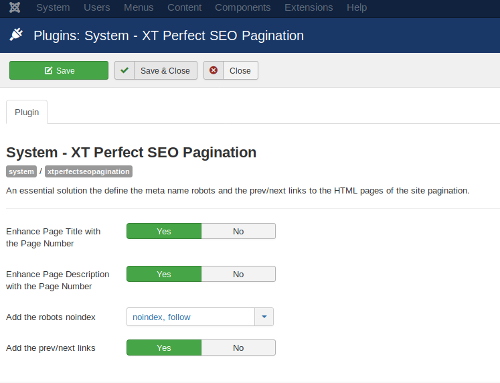This screenshot has width=500, height=383.
Task: Set Enhance Page Description to Yes
Action: click(164, 274)
